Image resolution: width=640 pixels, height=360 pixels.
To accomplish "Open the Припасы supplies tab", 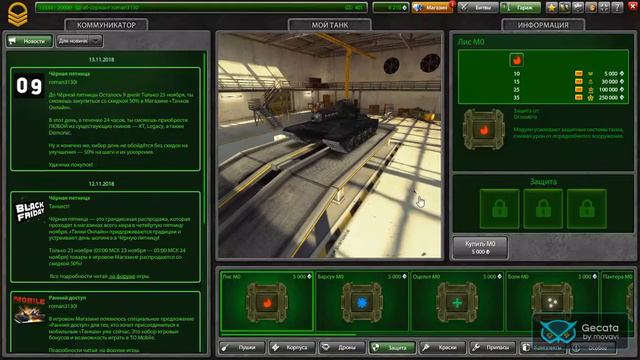I will pyautogui.click(x=493, y=347).
